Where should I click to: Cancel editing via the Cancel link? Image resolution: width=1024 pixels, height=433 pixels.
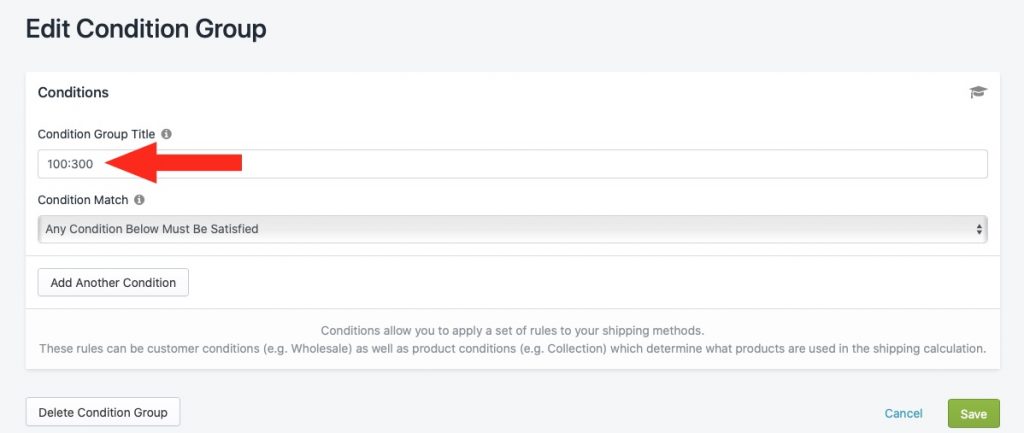point(903,413)
